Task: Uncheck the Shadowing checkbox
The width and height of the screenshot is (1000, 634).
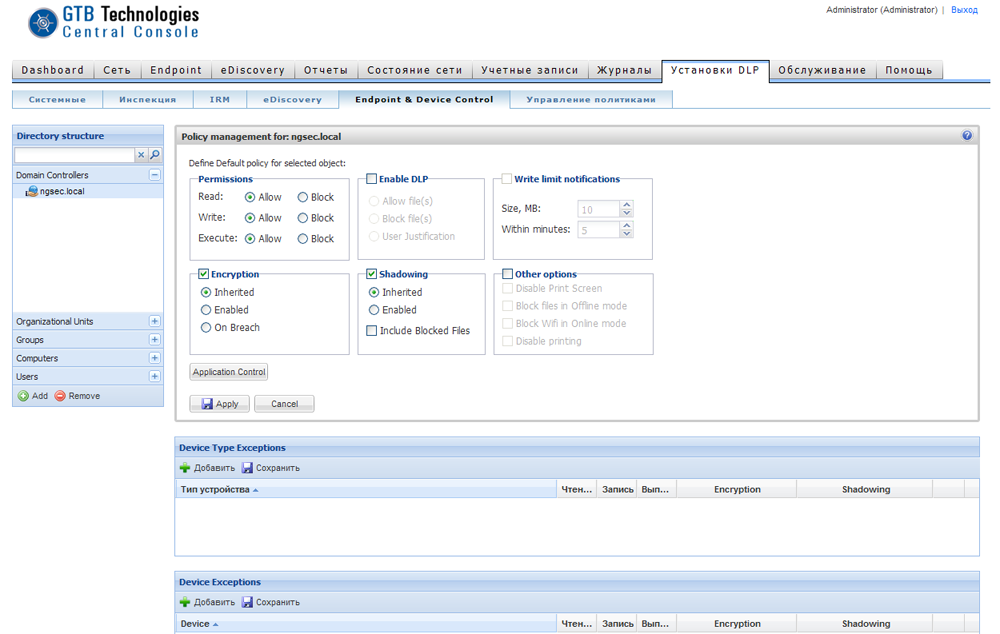Action: tap(371, 274)
